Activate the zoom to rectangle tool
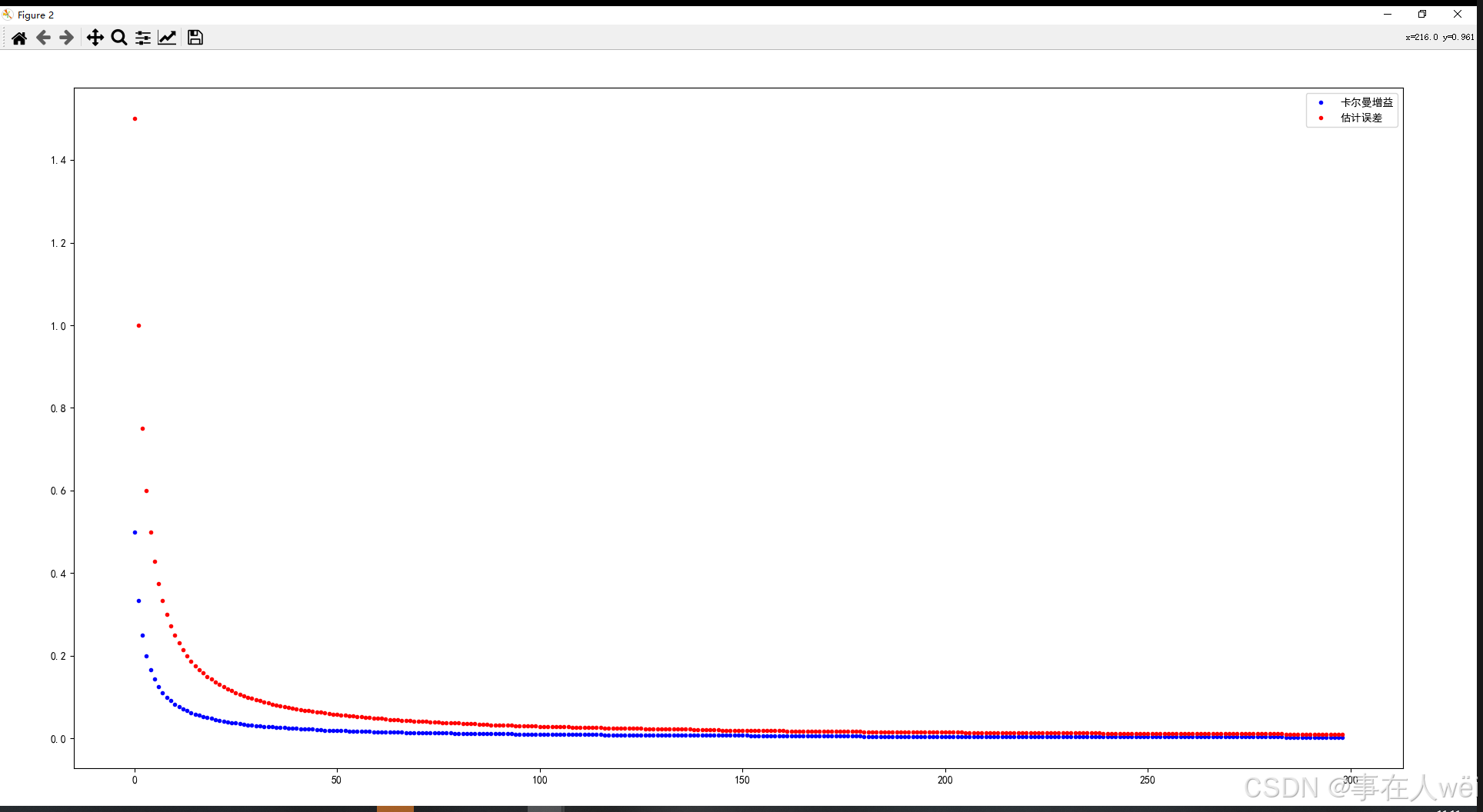 119,38
